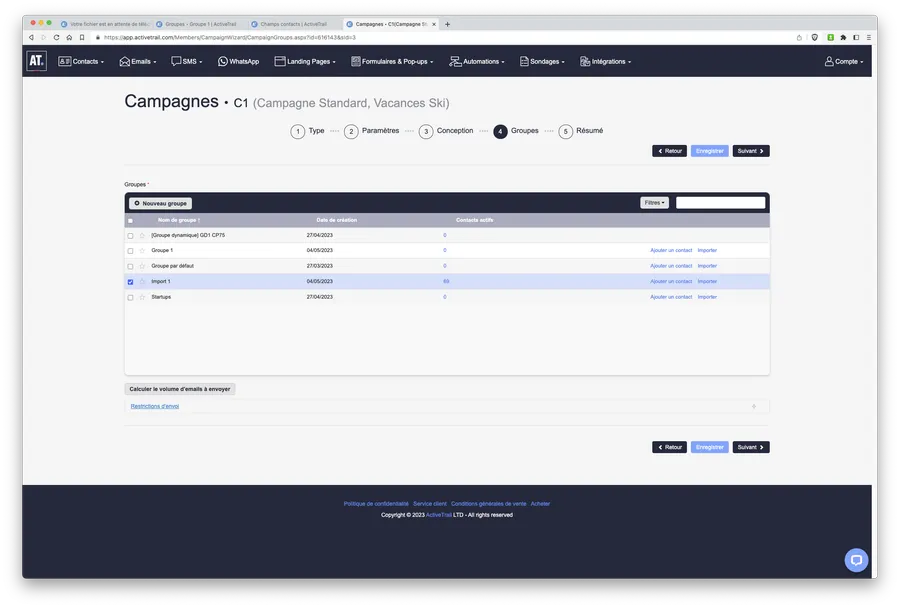Switch to the Votre fichier est en attente tab
900x608 pixels.
[x=106, y=24]
